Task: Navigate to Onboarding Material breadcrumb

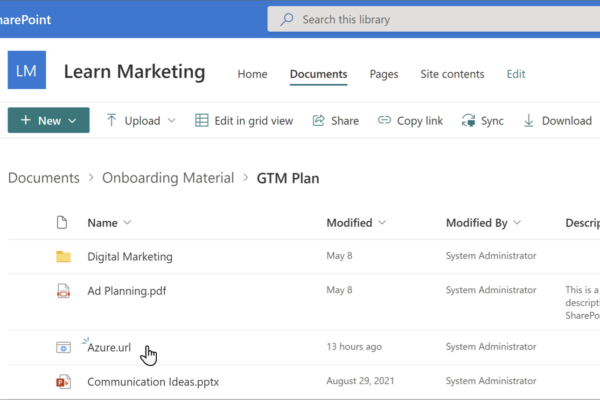Action: [168, 178]
